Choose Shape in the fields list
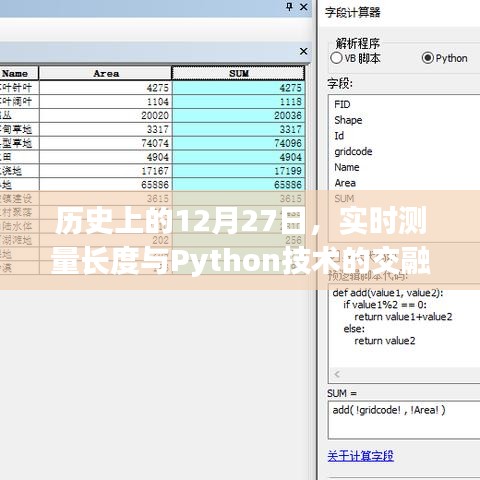This screenshot has width=480, height=480. point(348,120)
